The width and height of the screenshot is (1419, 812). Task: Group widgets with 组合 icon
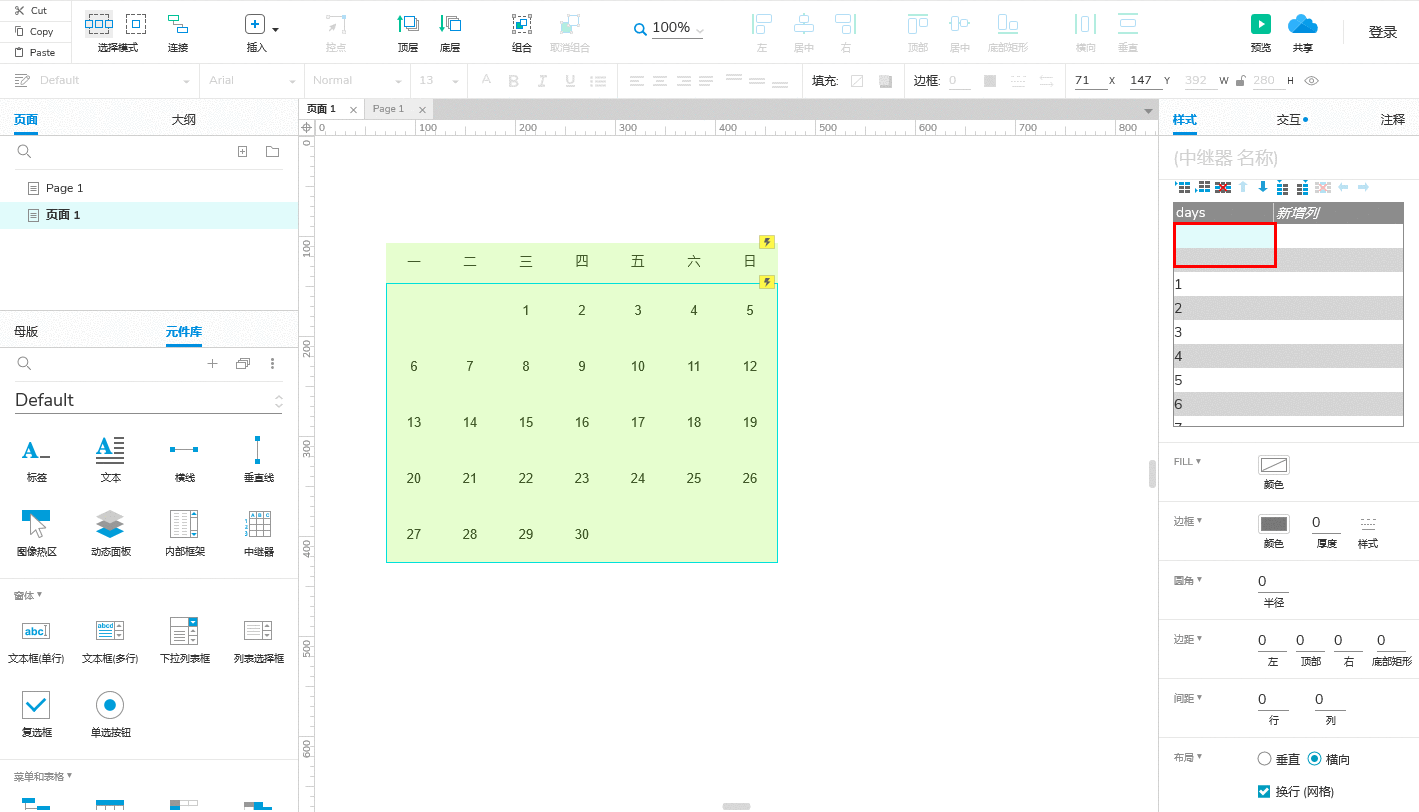click(522, 24)
